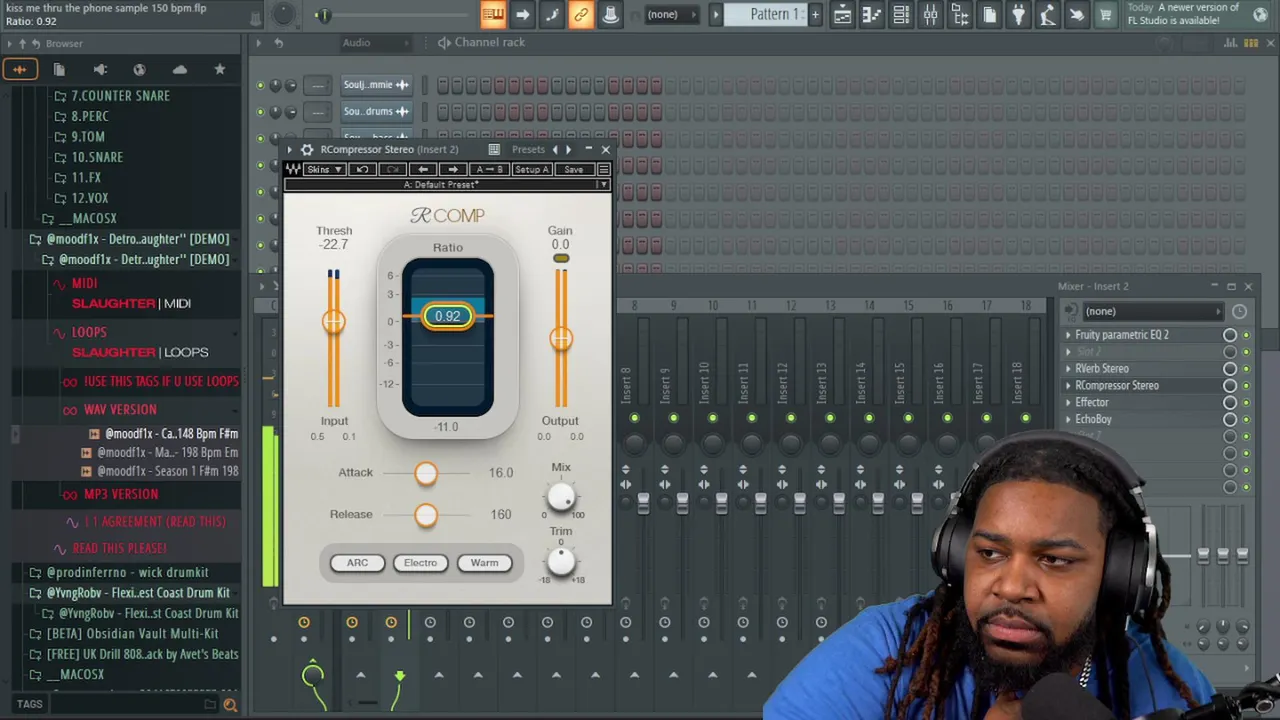Viewport: 1280px width, 720px height.
Task: Open @prodinferno - wick drumkit folder
Action: tap(128, 573)
